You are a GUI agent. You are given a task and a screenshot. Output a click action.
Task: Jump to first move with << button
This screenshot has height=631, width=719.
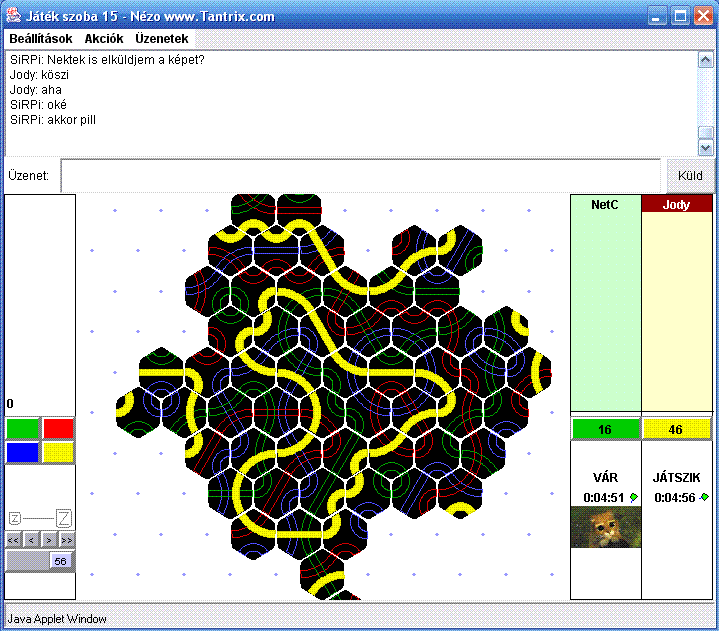pos(14,540)
